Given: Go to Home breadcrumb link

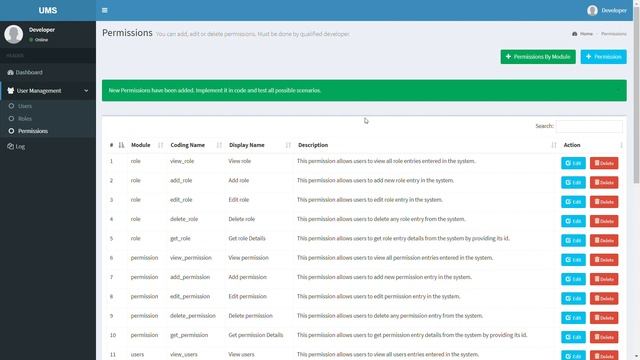Looking at the screenshot, I should coord(586,34).
